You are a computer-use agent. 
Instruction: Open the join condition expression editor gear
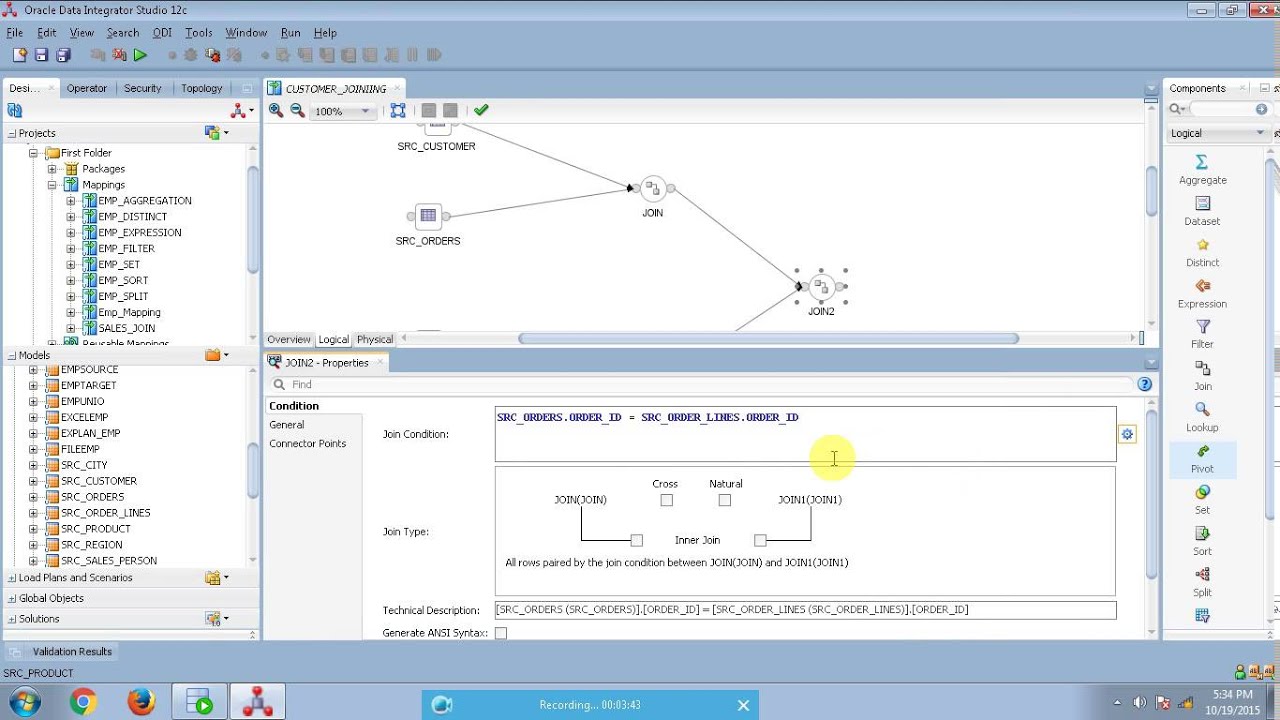[x=1127, y=434]
